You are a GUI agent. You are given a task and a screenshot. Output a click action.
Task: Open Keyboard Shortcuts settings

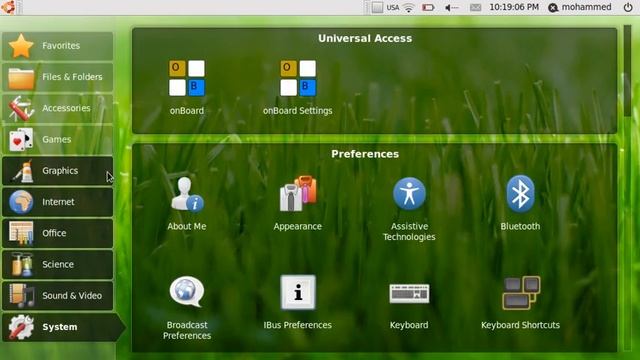point(520,302)
